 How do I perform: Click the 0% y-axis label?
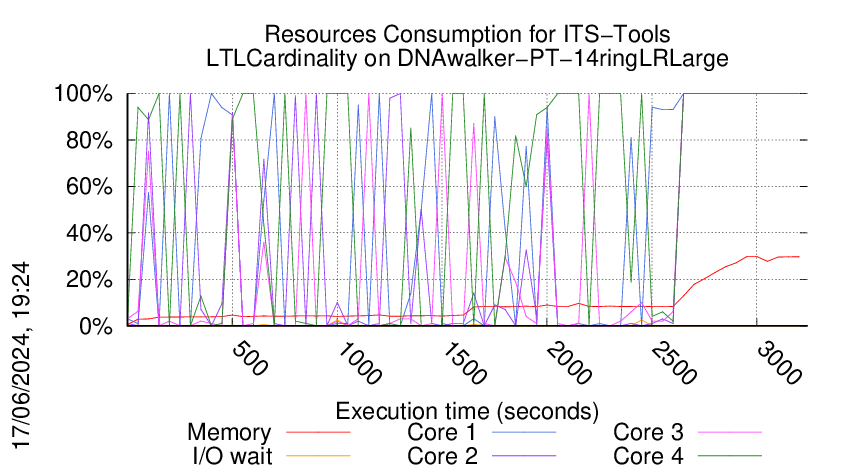click(x=96, y=326)
